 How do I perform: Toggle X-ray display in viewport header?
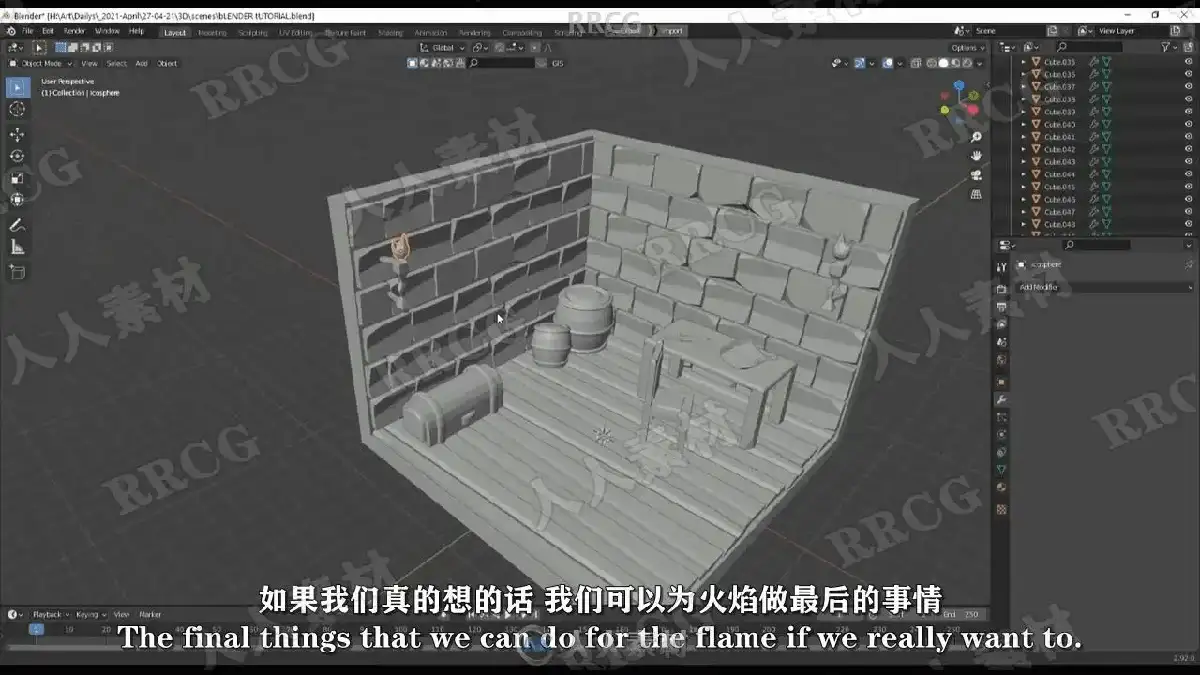[916, 63]
